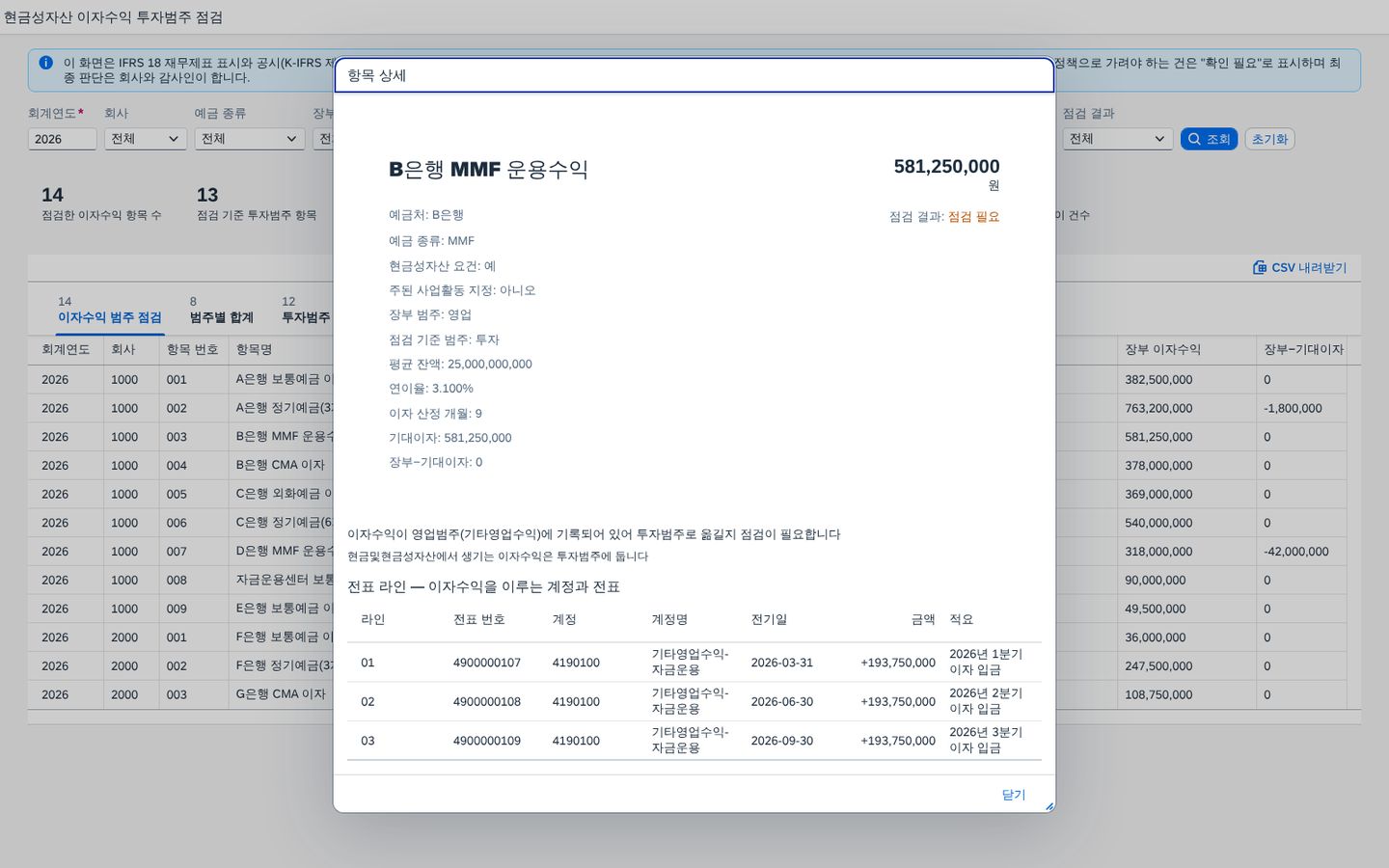Viewport: 1389px width, 868px height.
Task: Click the 항목 번호 column header
Action: (x=193, y=349)
